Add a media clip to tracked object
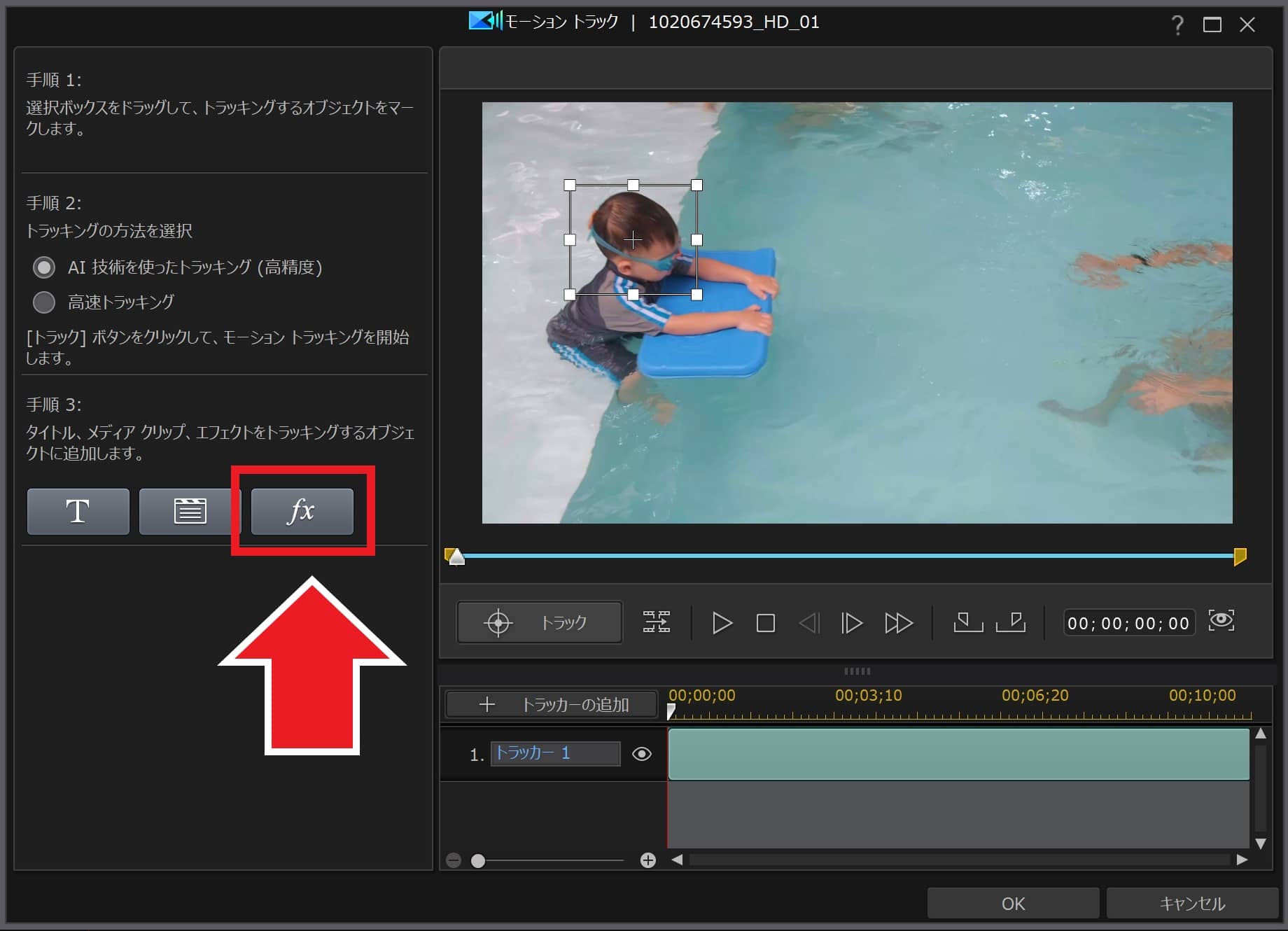1288x931 pixels. tap(190, 512)
